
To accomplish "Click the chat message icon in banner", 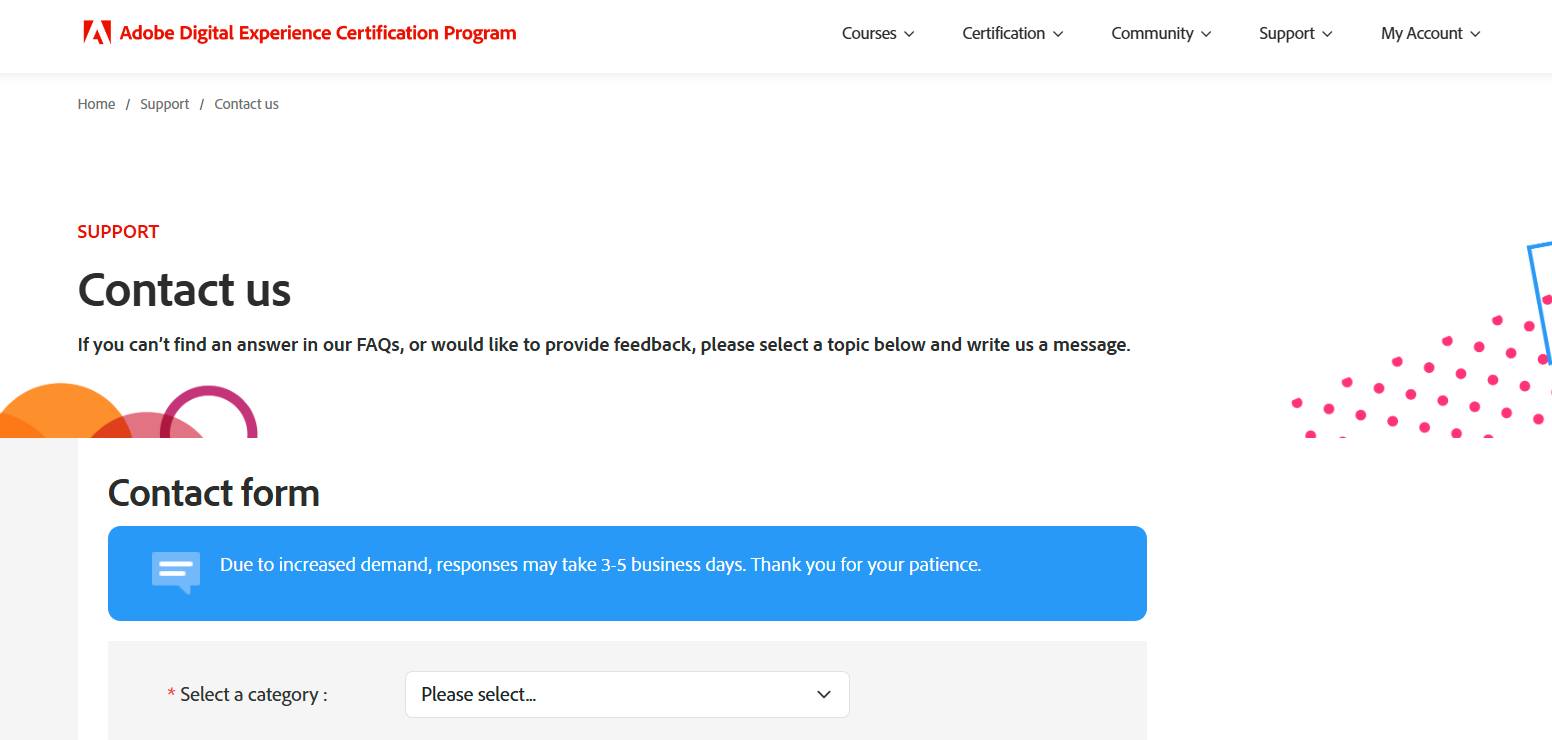I will pyautogui.click(x=175, y=572).
